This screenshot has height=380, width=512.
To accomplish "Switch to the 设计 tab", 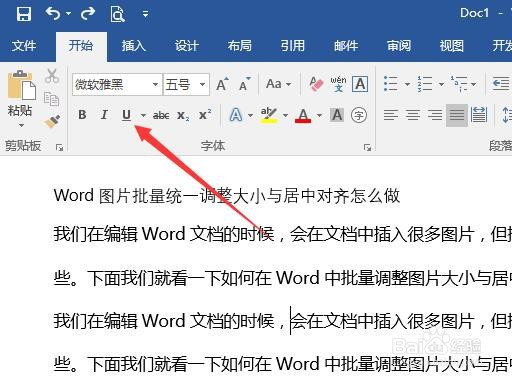I will tap(187, 46).
